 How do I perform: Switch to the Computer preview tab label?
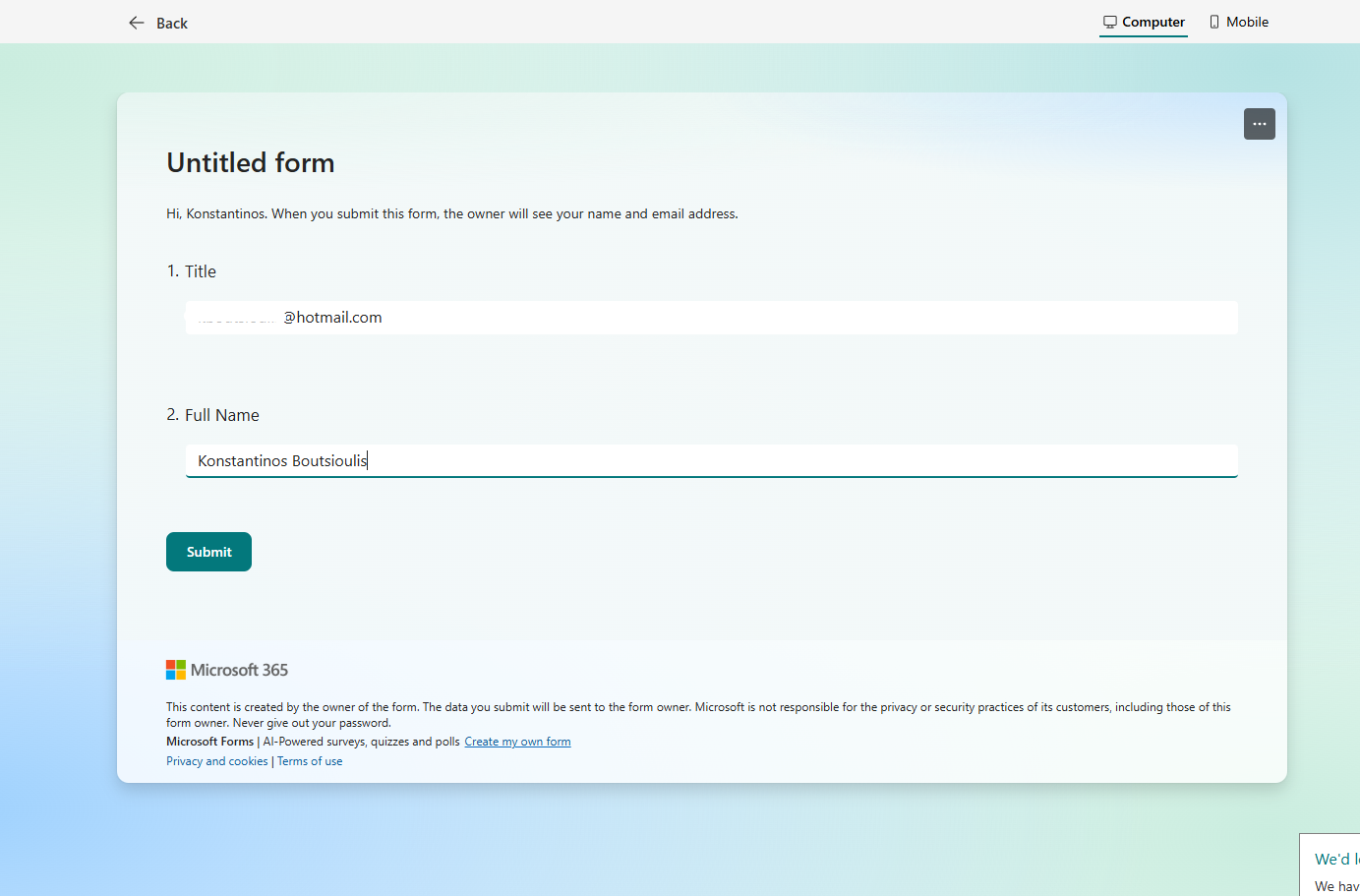click(x=1153, y=22)
